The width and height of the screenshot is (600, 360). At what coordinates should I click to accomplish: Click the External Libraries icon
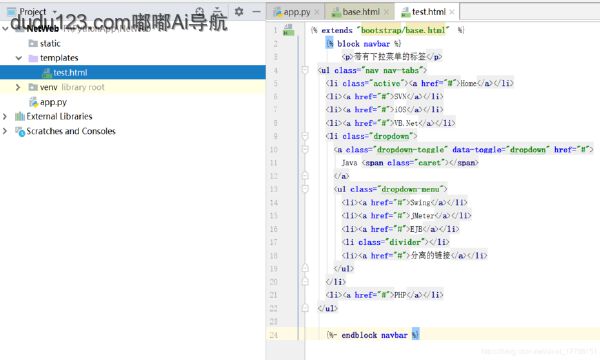[x=20, y=116]
